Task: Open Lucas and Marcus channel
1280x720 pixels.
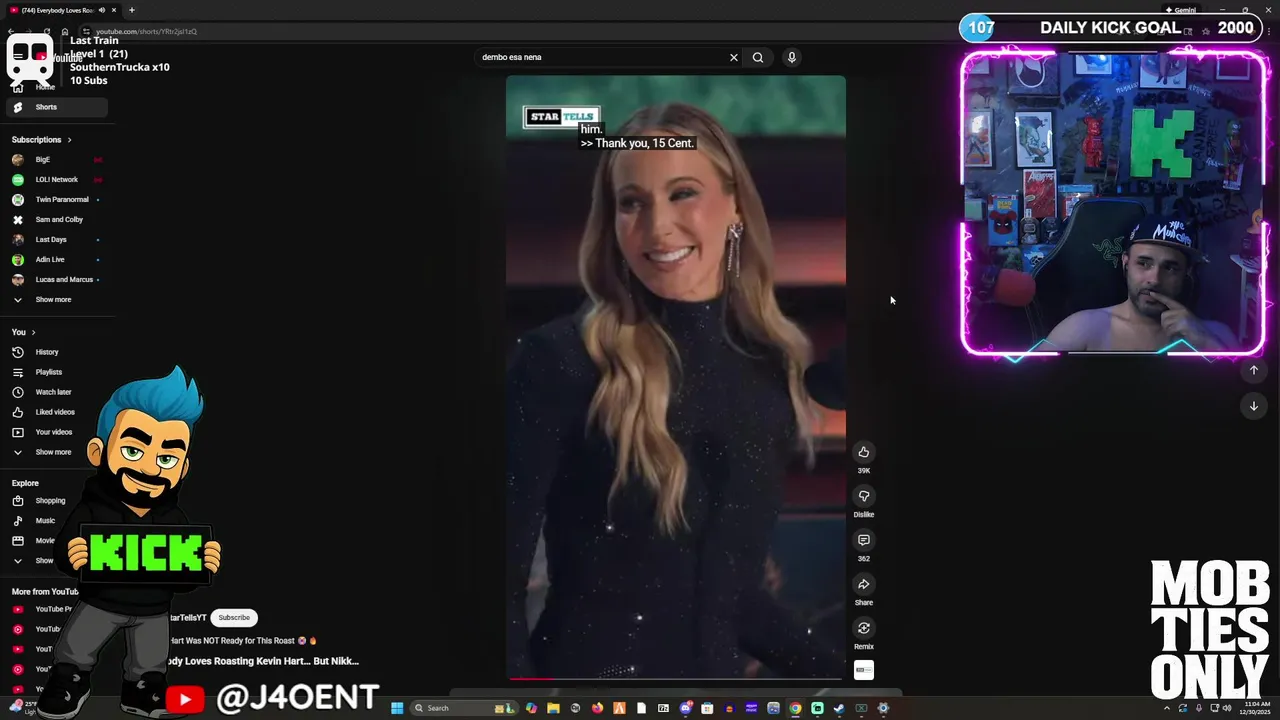Action: pos(56,280)
